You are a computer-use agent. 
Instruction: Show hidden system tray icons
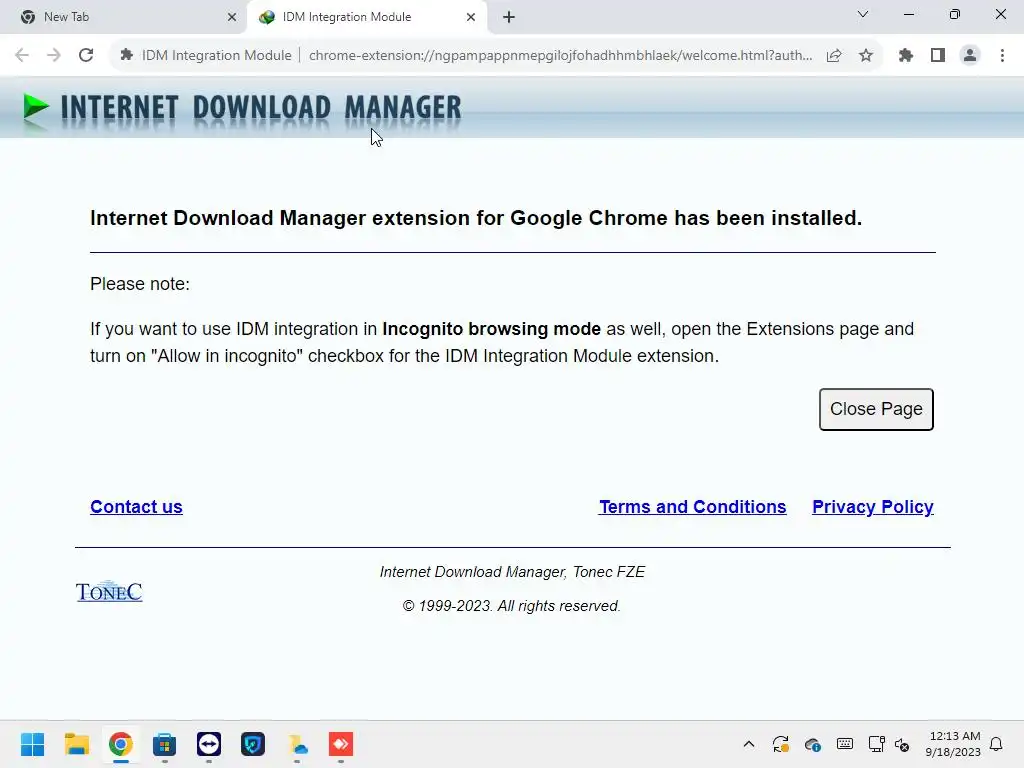749,744
